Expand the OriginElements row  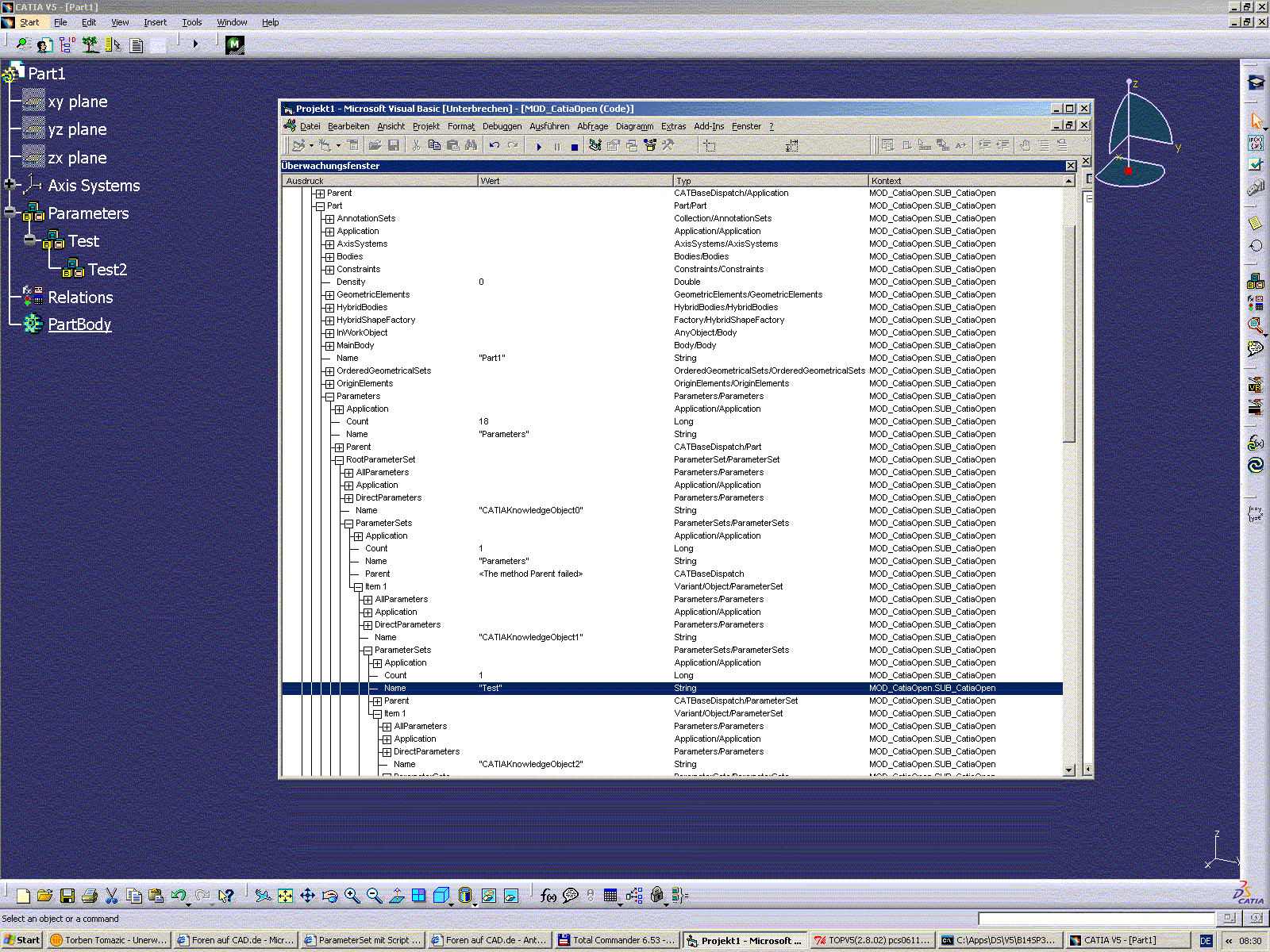[329, 384]
